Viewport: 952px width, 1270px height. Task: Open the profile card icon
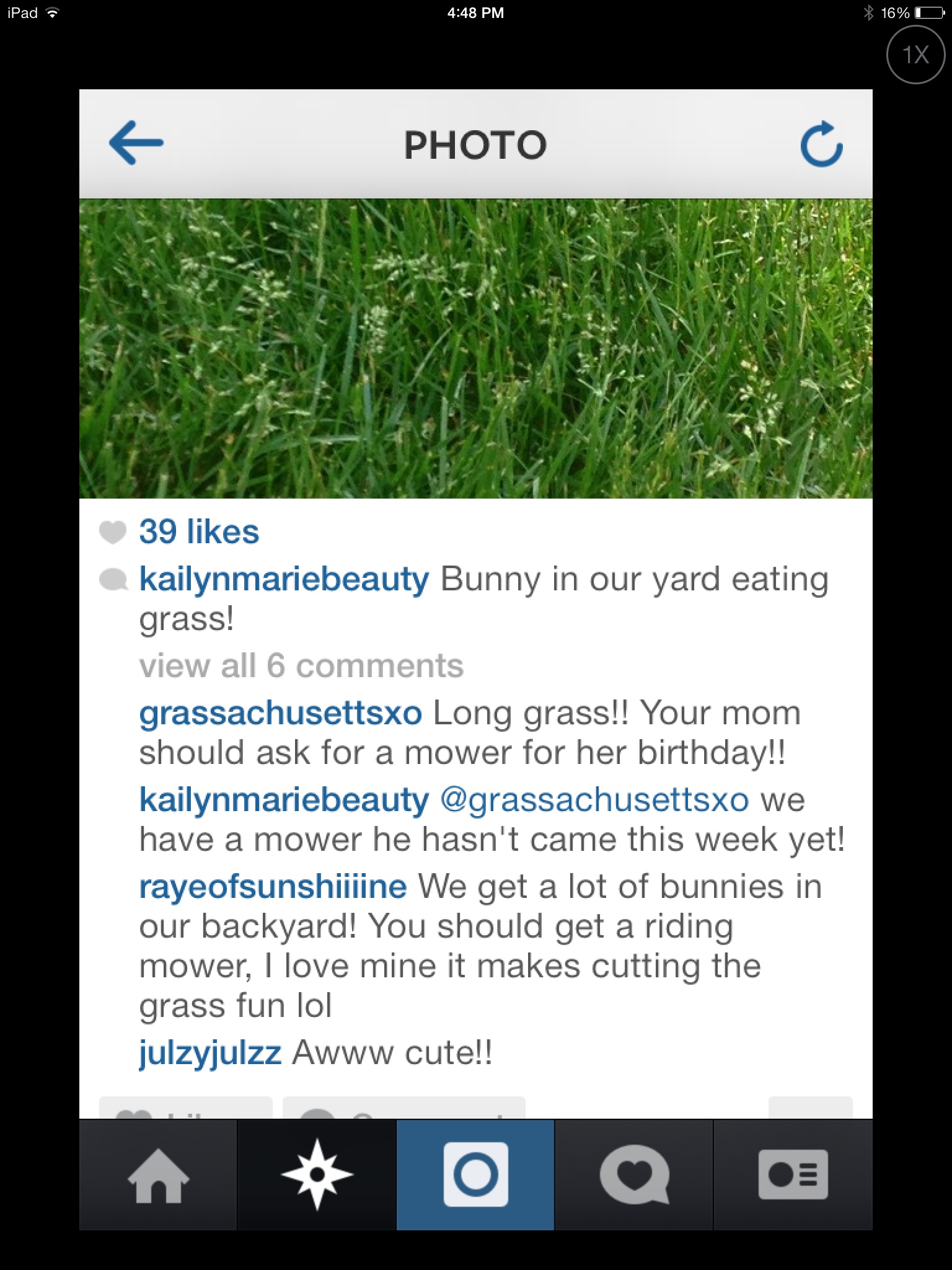tap(793, 1175)
